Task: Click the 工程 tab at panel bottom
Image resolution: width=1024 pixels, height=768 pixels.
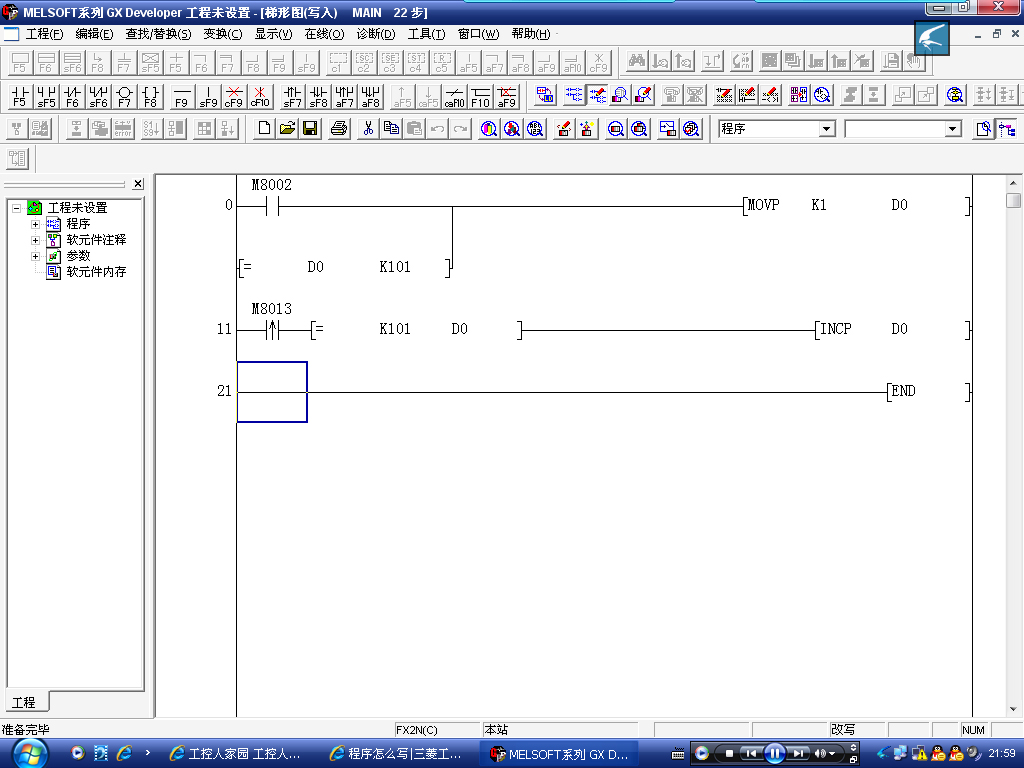Action: click(x=23, y=703)
